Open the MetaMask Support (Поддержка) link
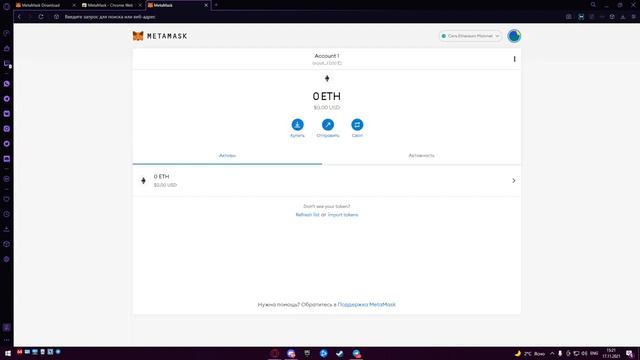The height and width of the screenshot is (360, 640). [x=367, y=304]
